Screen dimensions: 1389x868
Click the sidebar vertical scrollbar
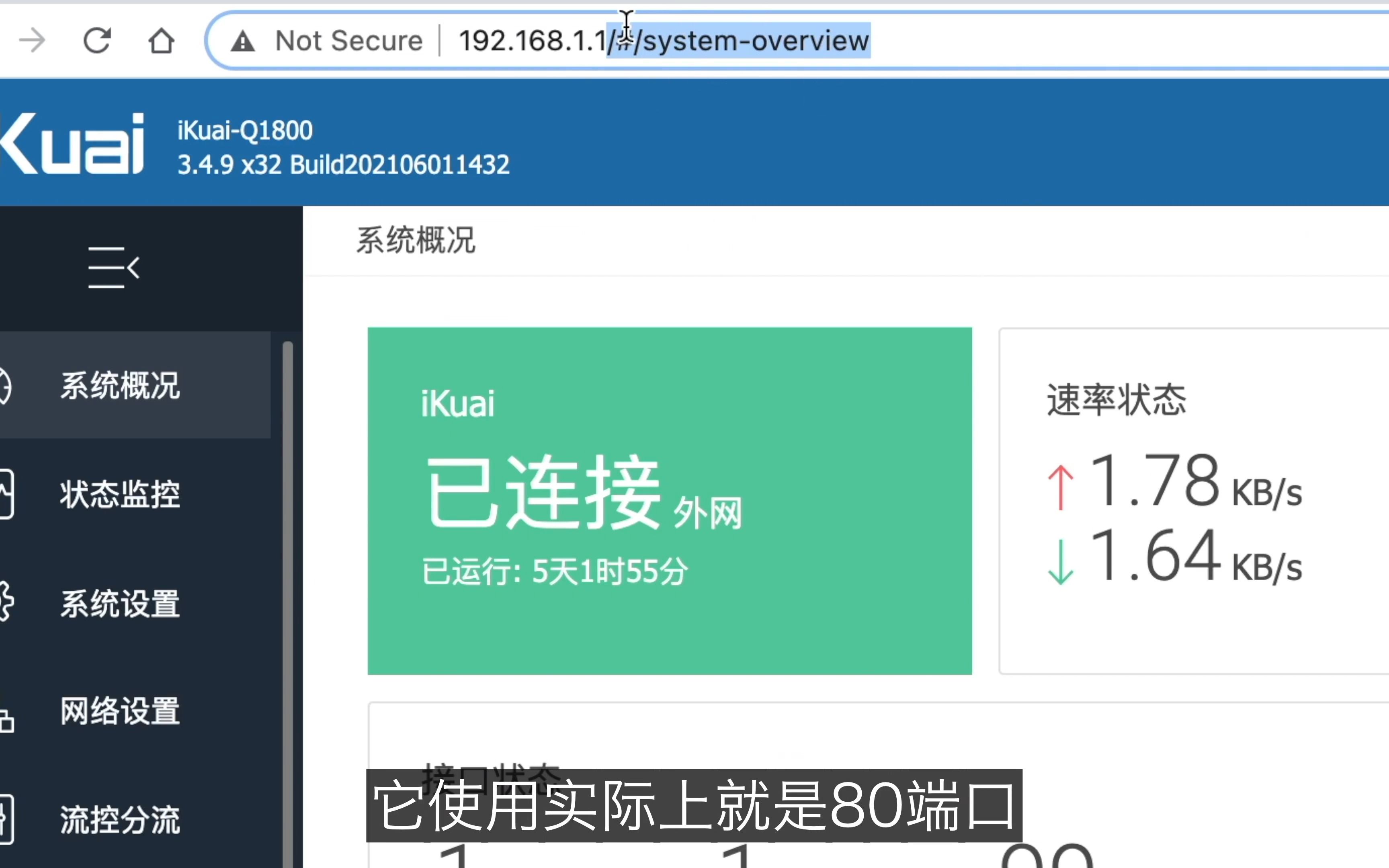tap(288, 604)
